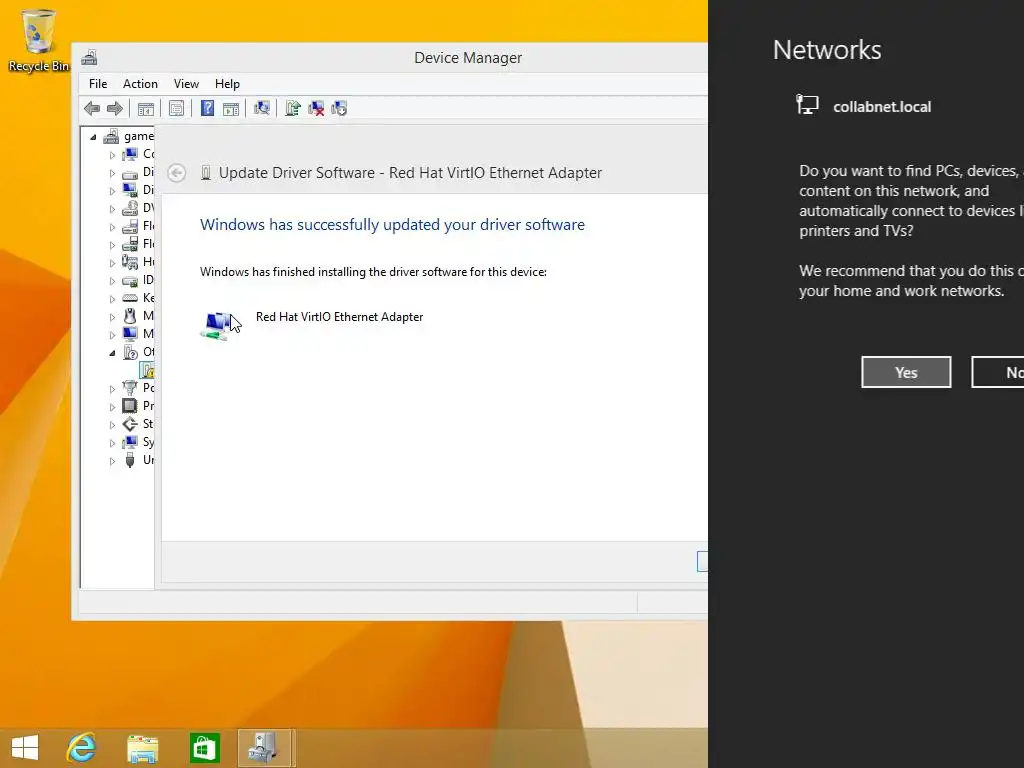Click Yes in the Networks panel
Image resolution: width=1024 pixels, height=768 pixels.
click(906, 372)
